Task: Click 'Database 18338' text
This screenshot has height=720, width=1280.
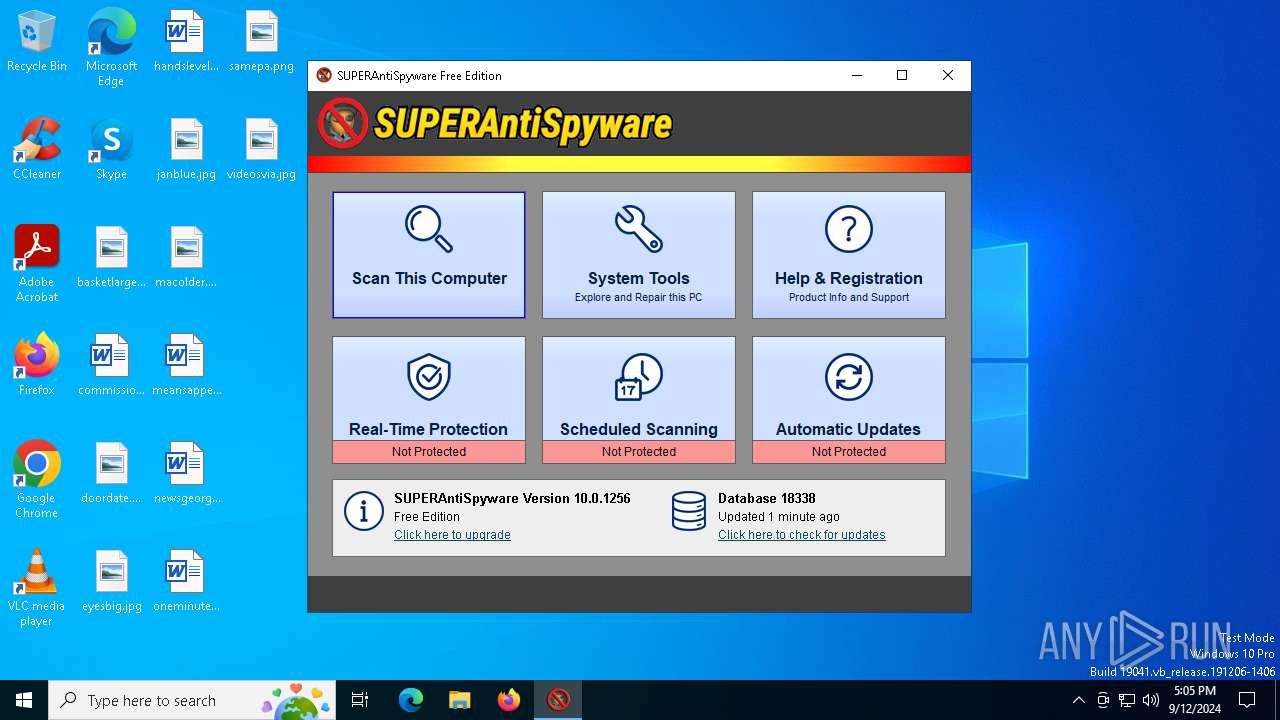Action: tap(767, 498)
